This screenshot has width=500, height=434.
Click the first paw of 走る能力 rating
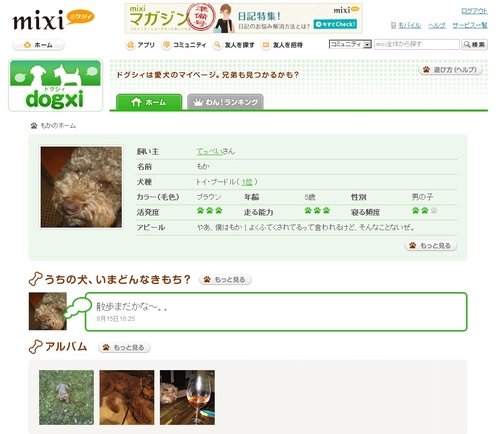(308, 210)
